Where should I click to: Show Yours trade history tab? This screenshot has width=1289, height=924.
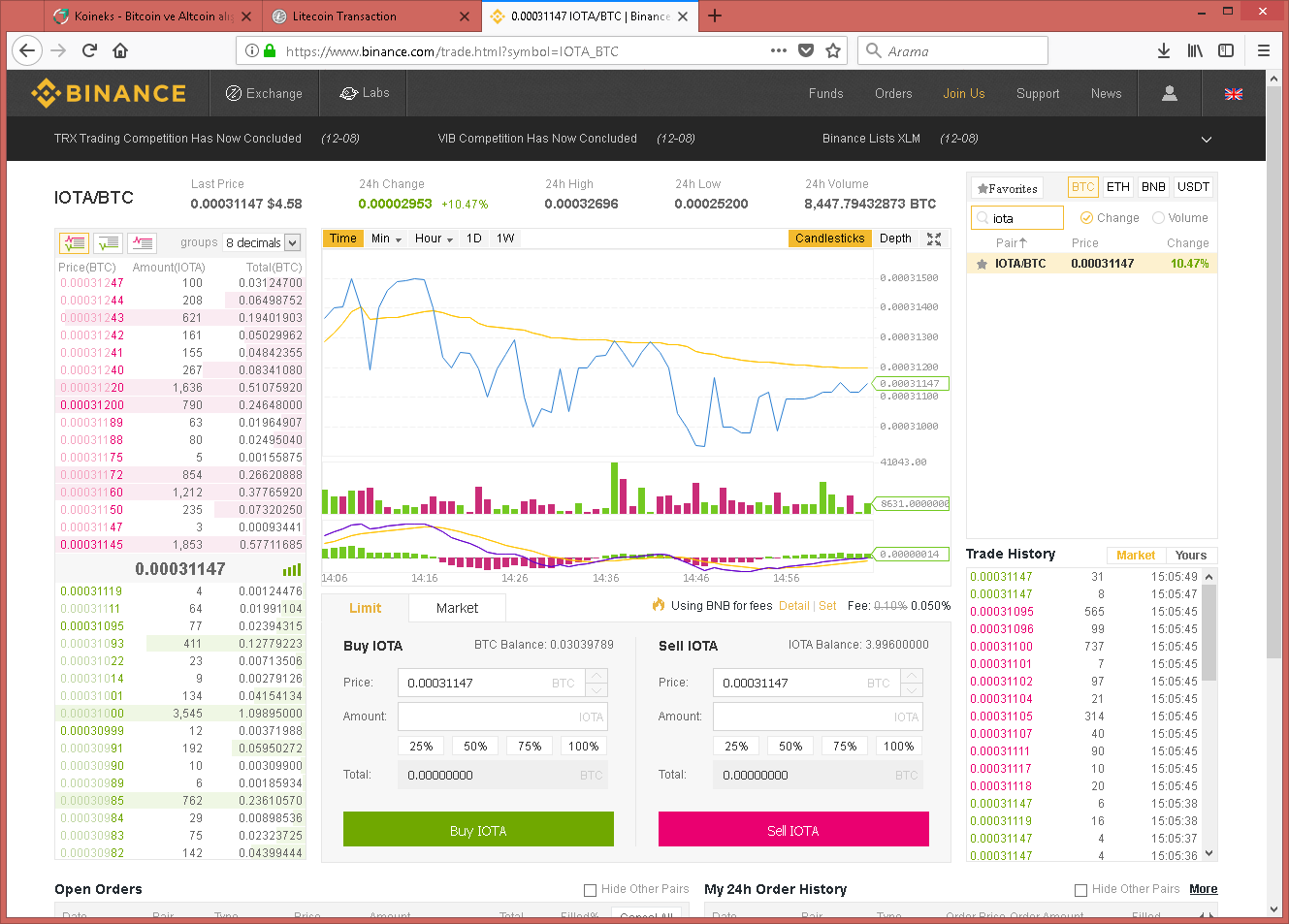(x=1191, y=556)
